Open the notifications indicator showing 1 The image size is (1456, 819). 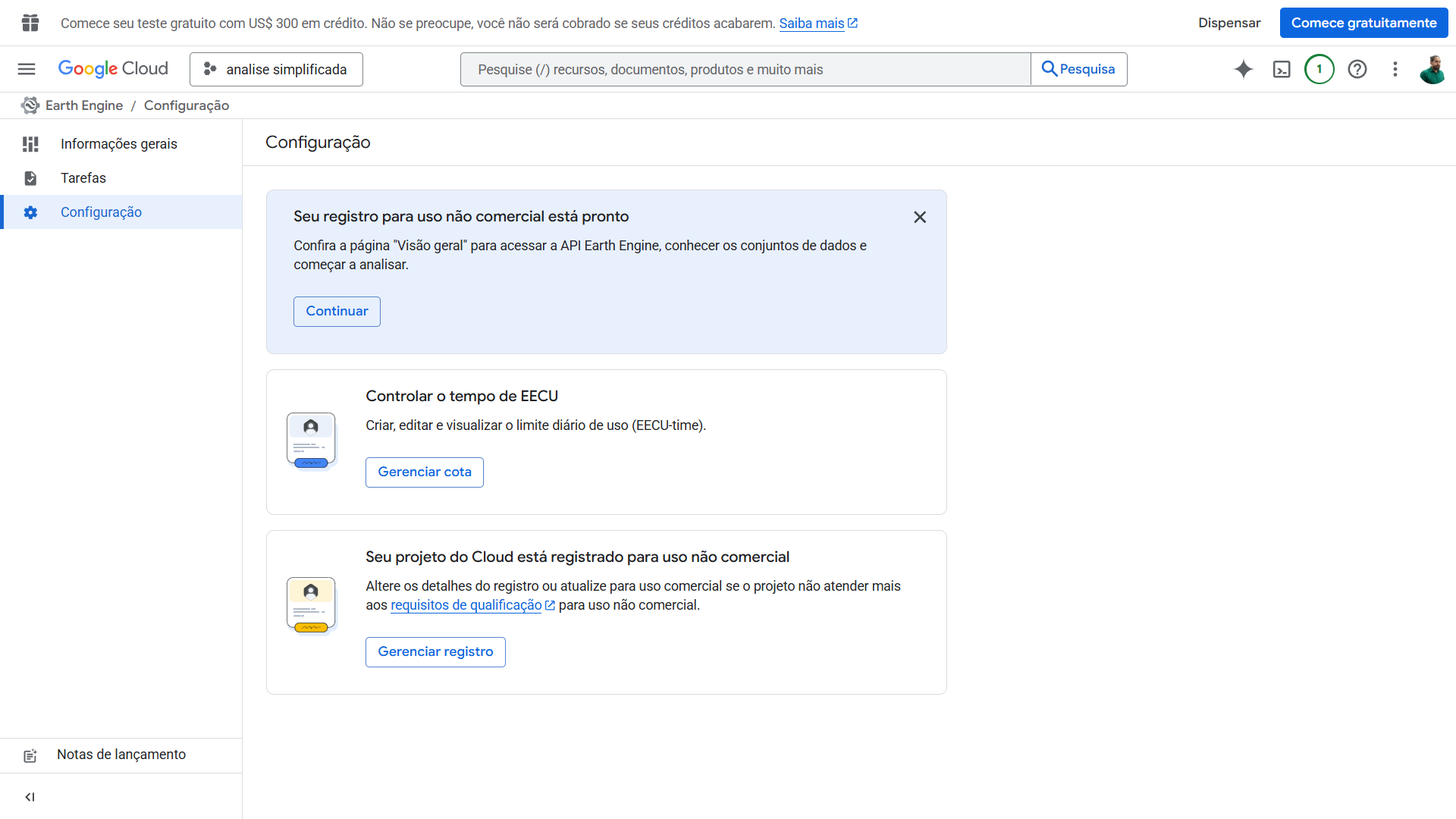(1319, 69)
